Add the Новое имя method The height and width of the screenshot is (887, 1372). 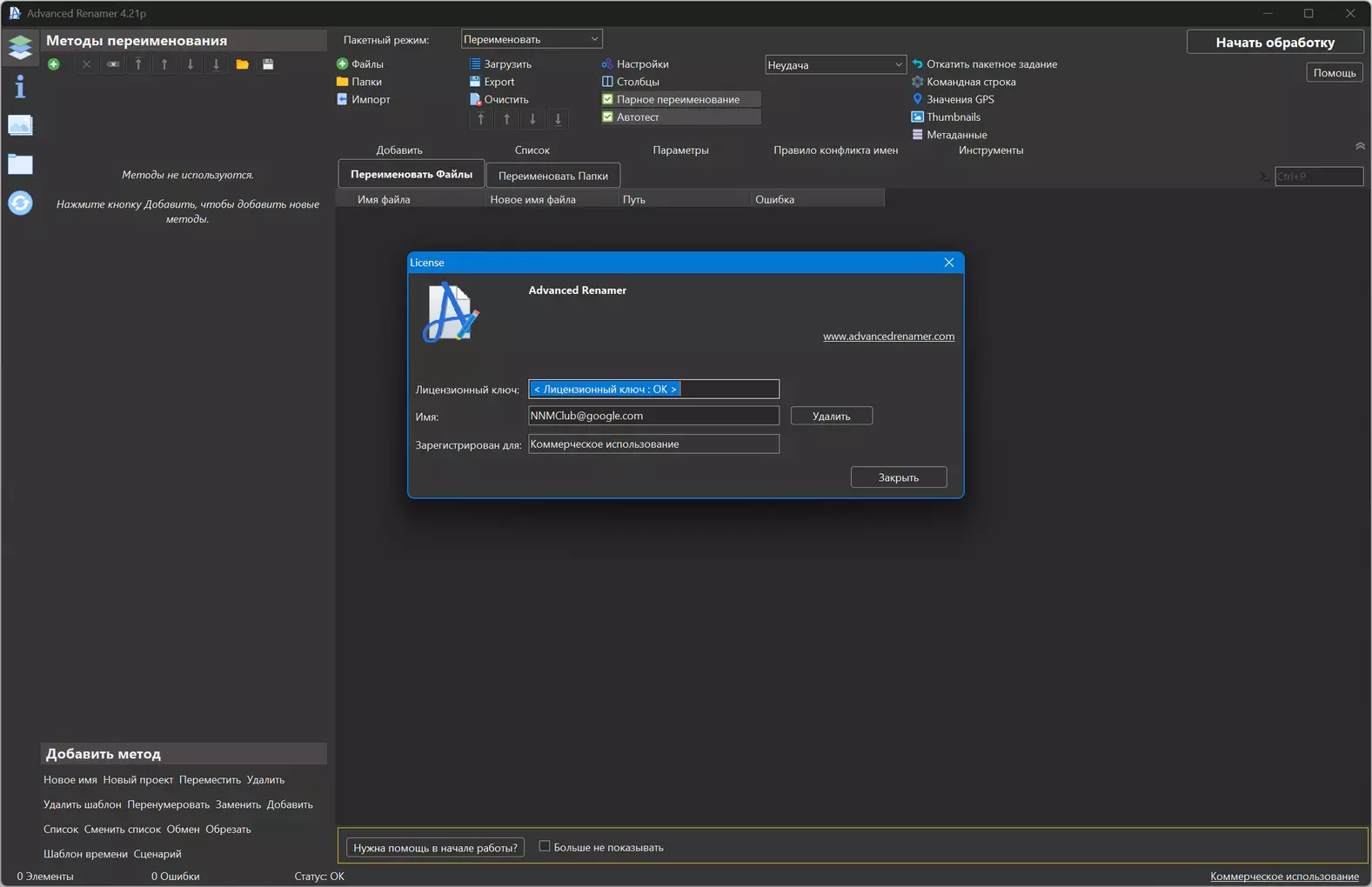click(x=70, y=780)
